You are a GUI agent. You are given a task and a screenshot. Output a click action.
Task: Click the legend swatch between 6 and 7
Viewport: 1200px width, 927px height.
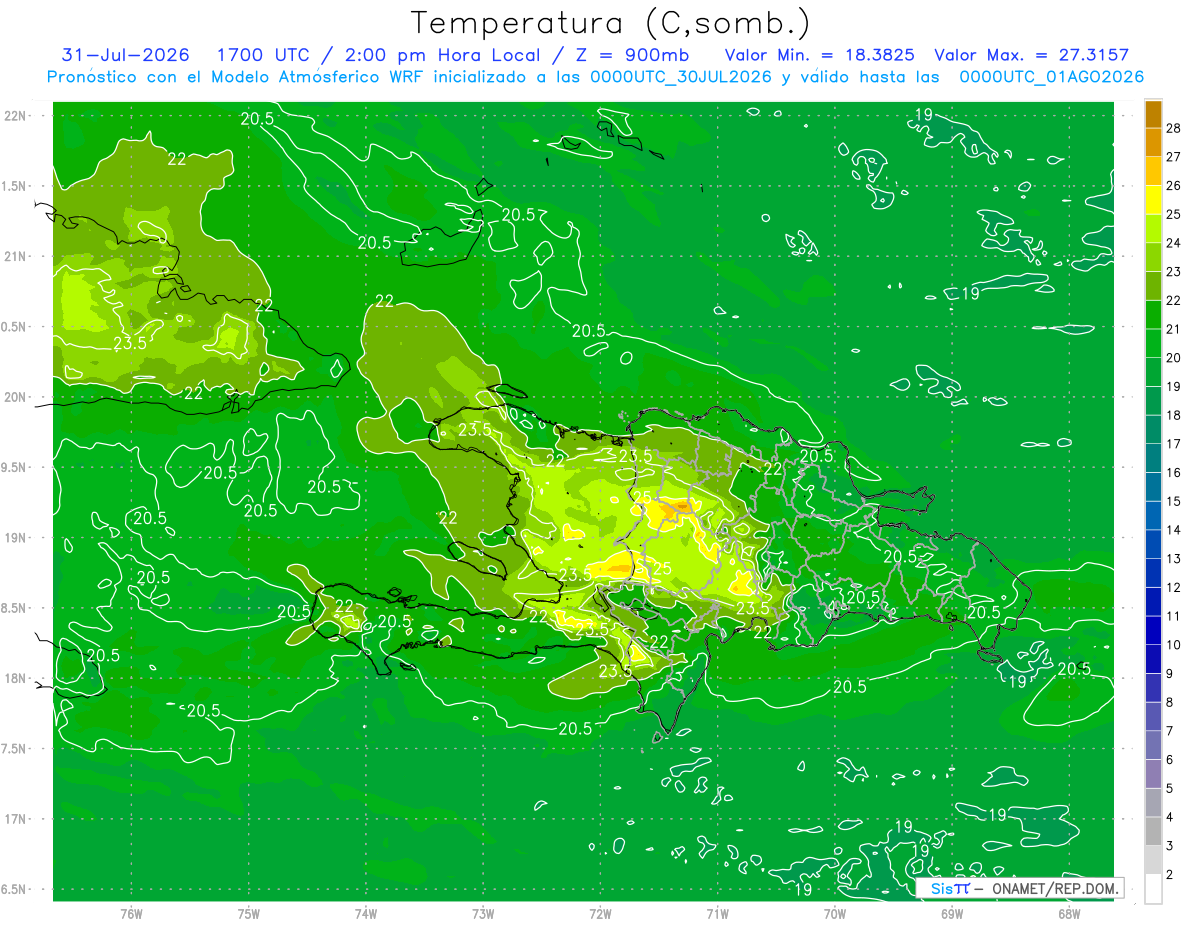pyautogui.click(x=1153, y=745)
